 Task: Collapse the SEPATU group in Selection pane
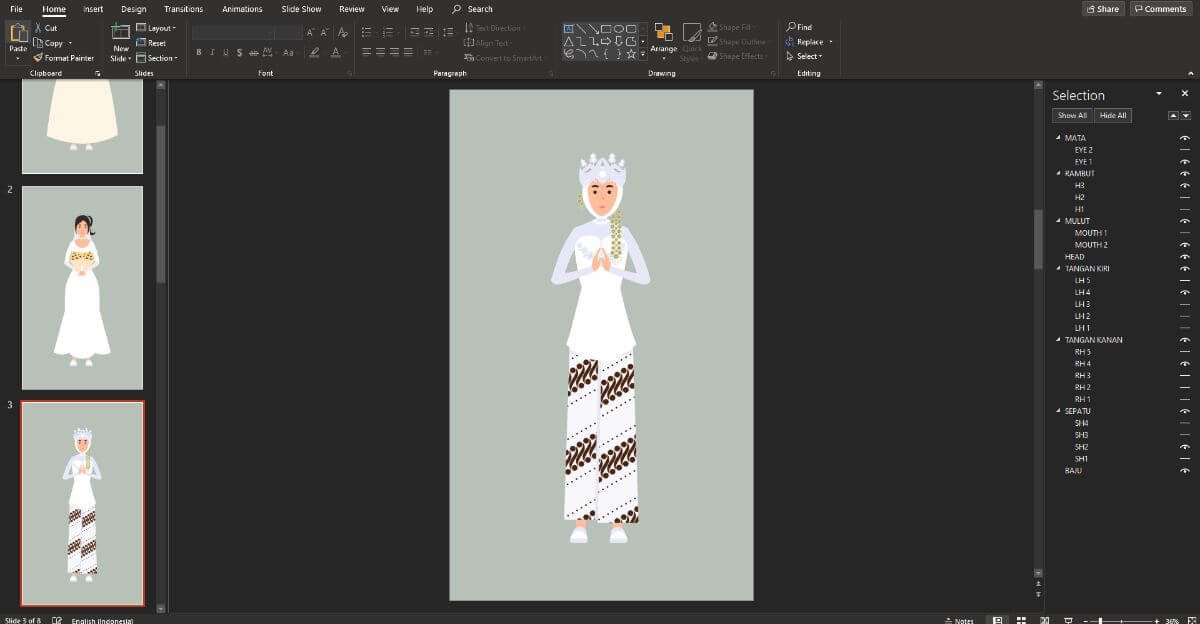click(x=1059, y=411)
